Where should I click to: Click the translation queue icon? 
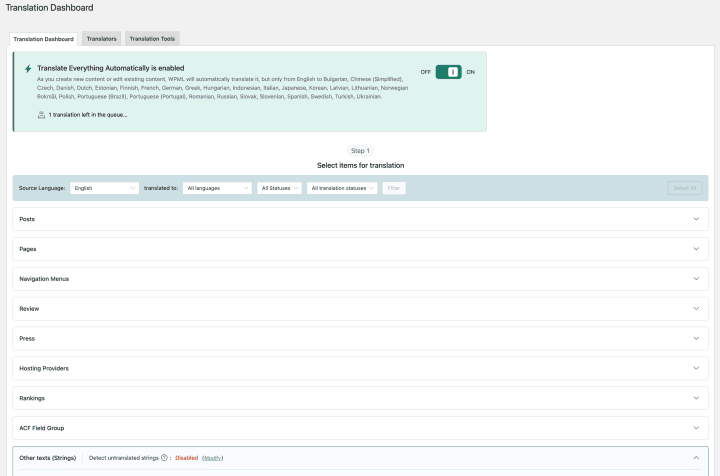(41, 115)
